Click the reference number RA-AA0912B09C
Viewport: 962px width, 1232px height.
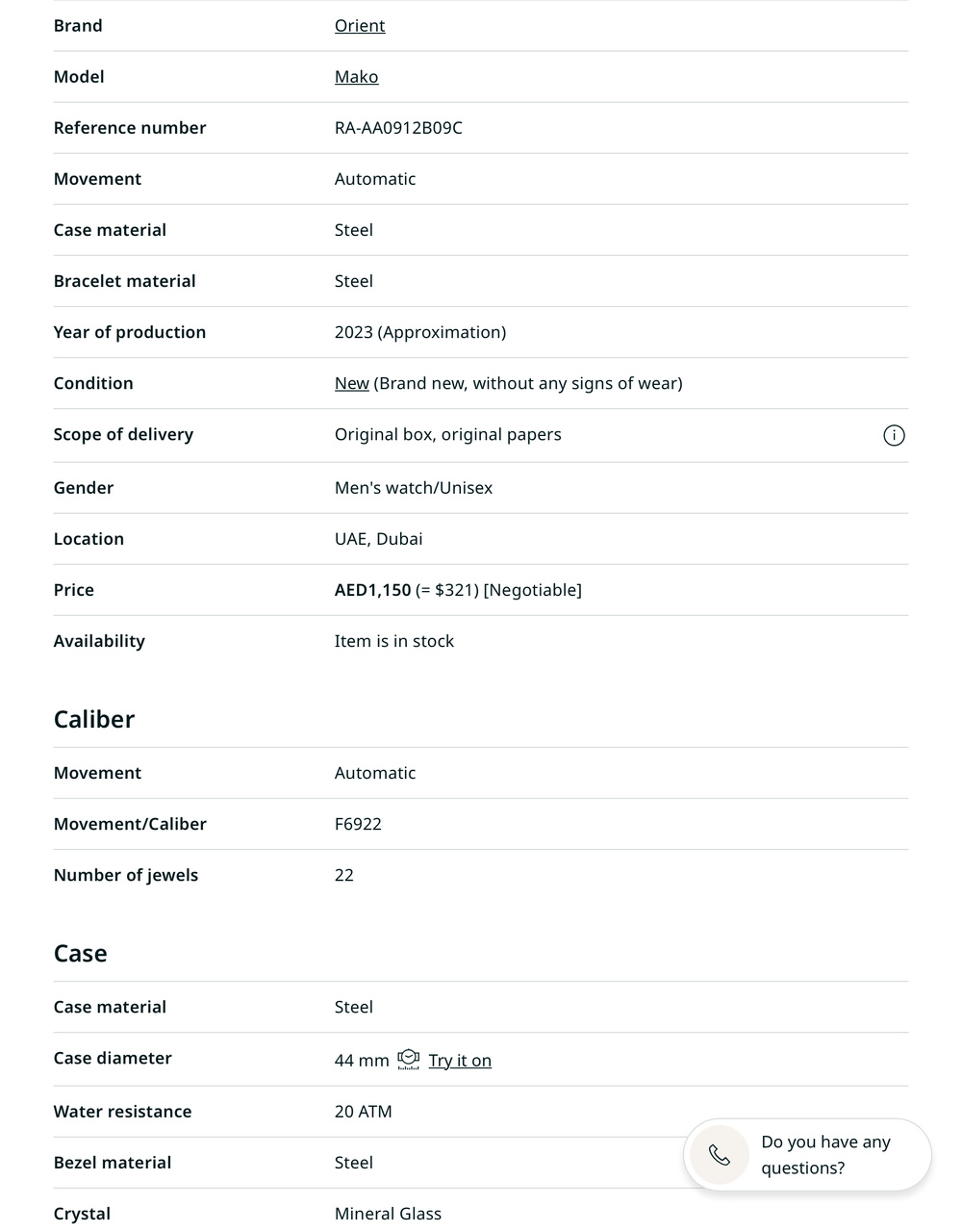tap(398, 128)
